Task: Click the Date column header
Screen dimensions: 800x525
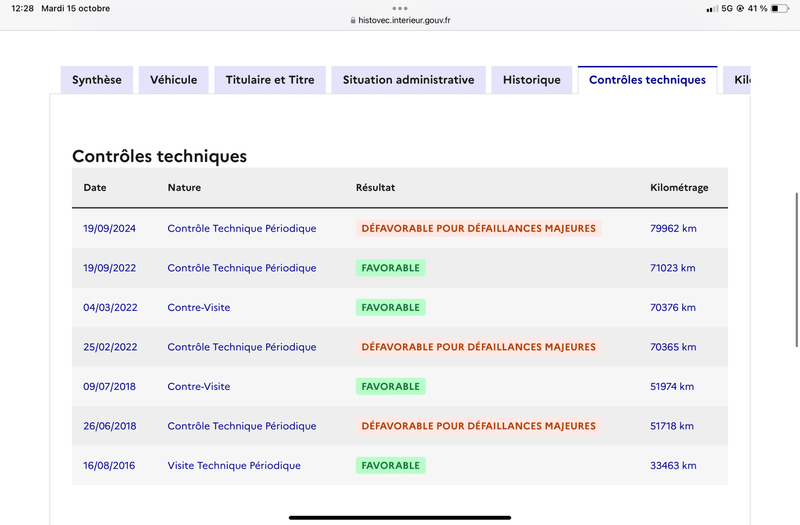Action: [x=95, y=187]
